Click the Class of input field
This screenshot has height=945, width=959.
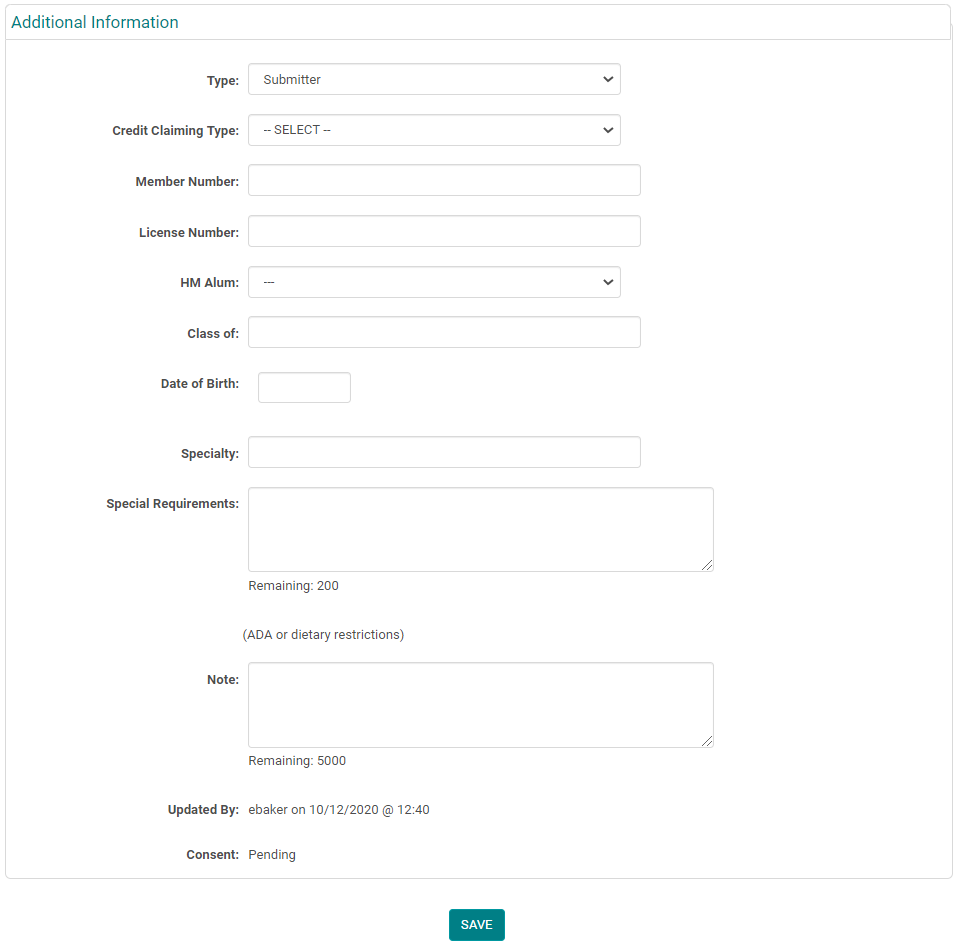(444, 333)
